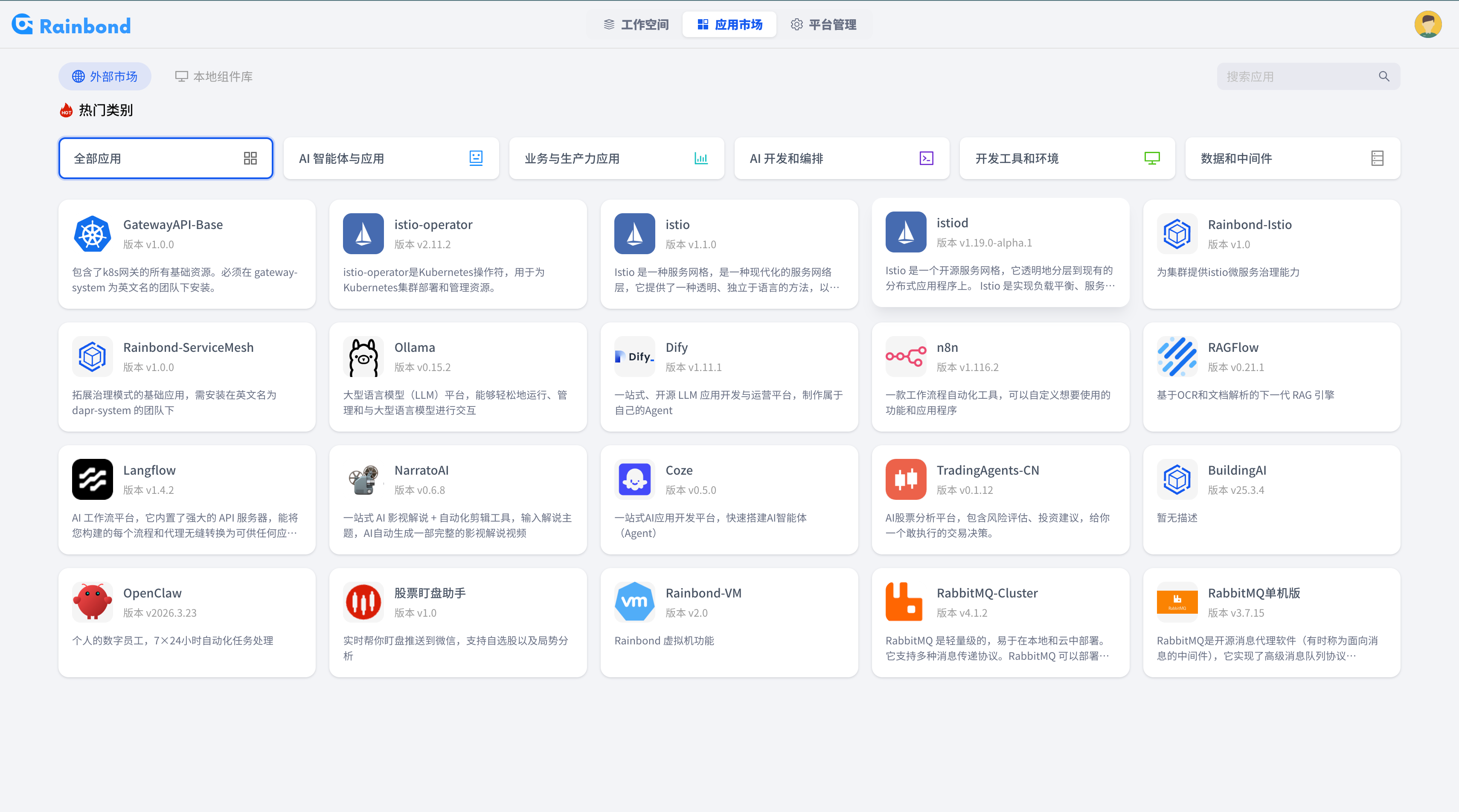The width and height of the screenshot is (1459, 812).
Task: Click the Rainbond-ServiceMesh cube icon
Action: pos(92,357)
